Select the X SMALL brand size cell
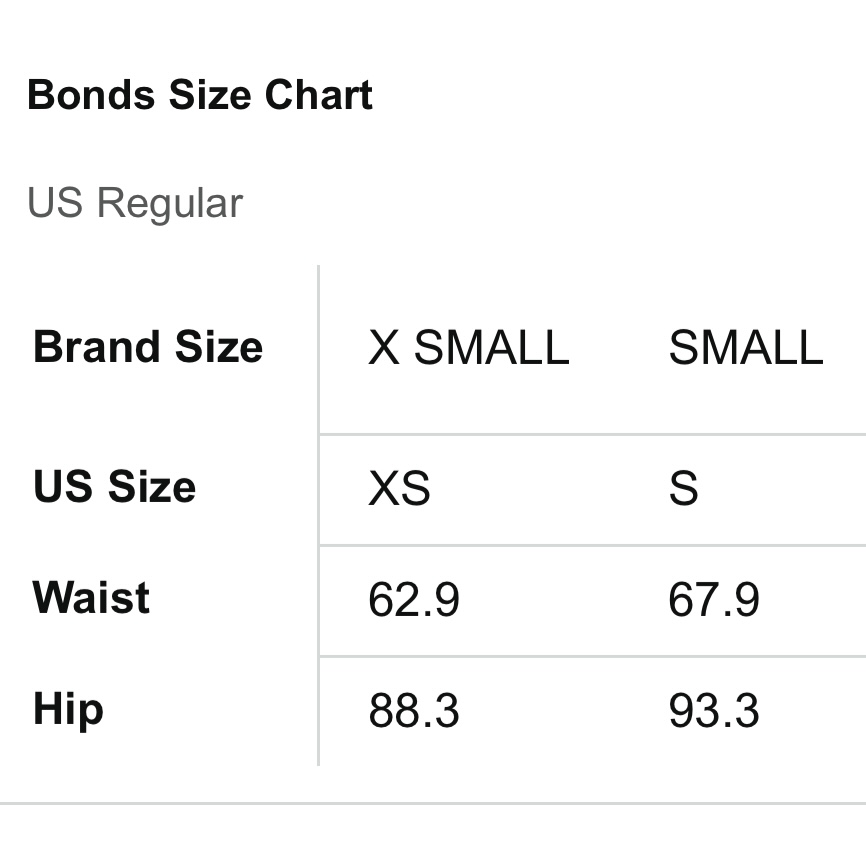 pyautogui.click(x=468, y=348)
